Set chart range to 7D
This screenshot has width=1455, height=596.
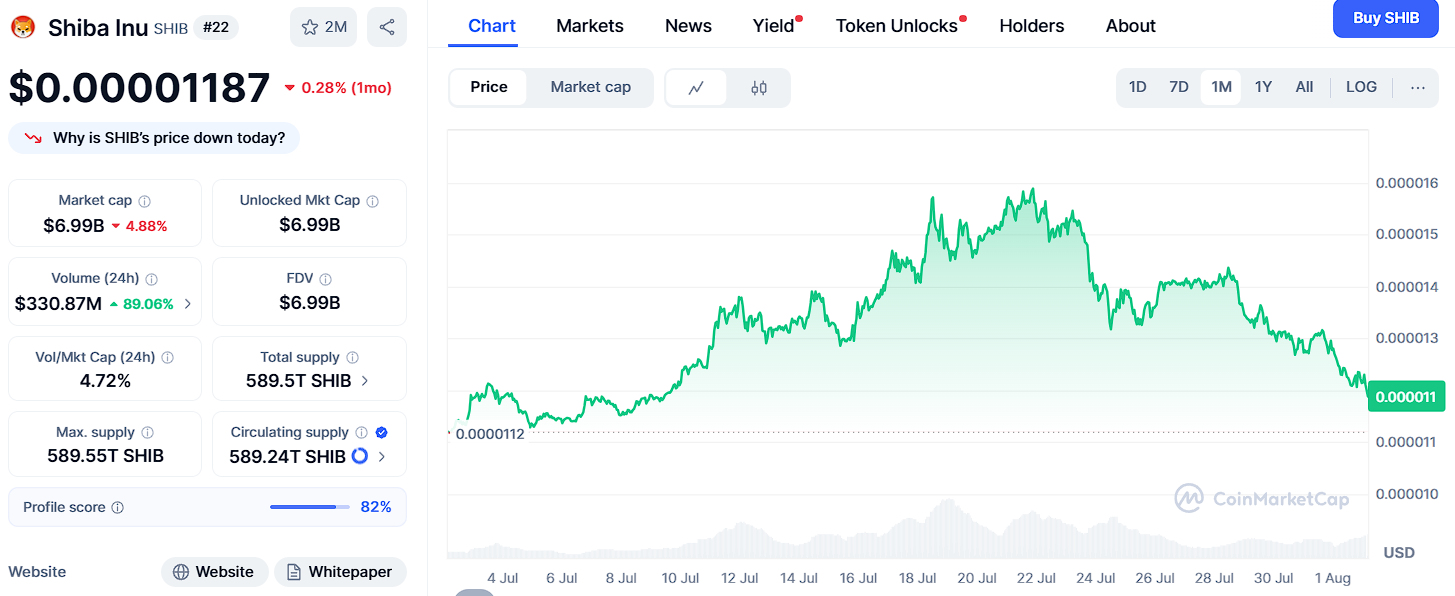click(1179, 87)
